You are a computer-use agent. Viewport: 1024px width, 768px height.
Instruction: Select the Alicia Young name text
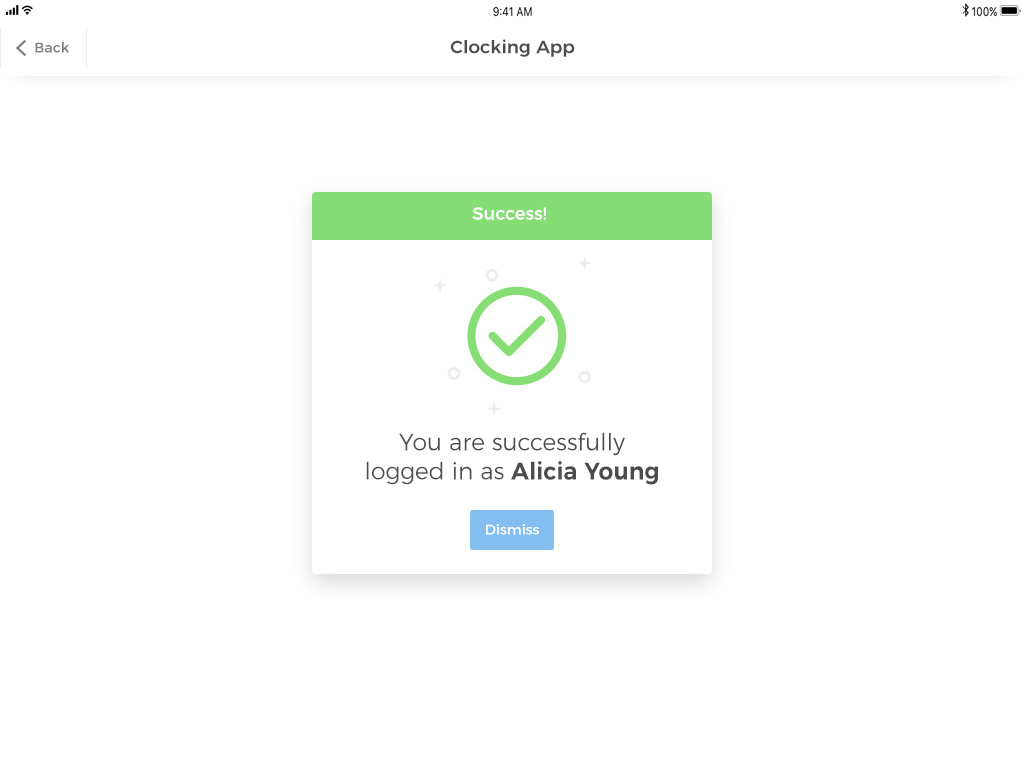585,471
